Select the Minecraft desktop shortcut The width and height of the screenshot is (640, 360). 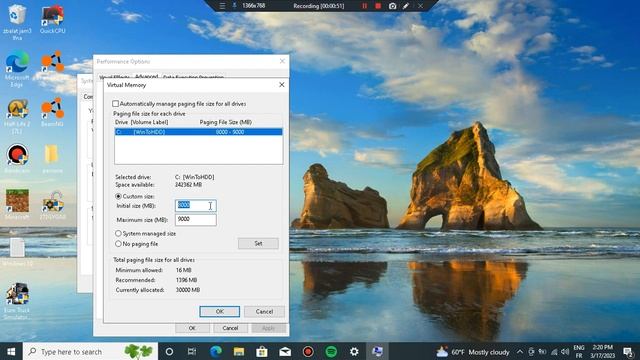[x=17, y=205]
